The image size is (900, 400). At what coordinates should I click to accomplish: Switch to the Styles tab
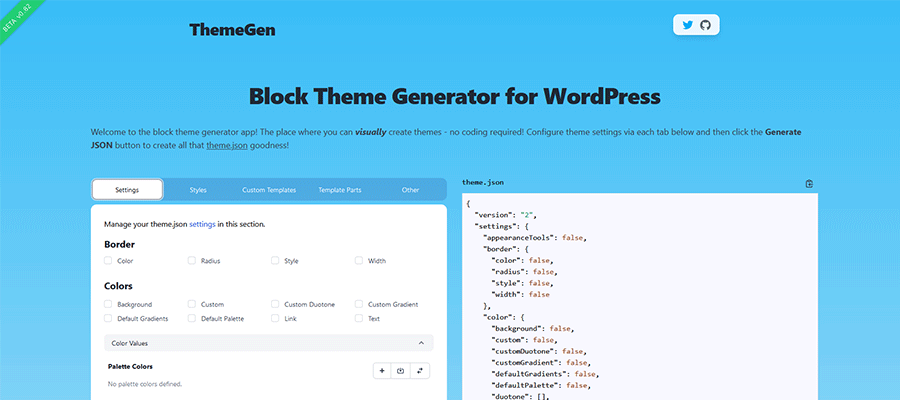click(198, 189)
